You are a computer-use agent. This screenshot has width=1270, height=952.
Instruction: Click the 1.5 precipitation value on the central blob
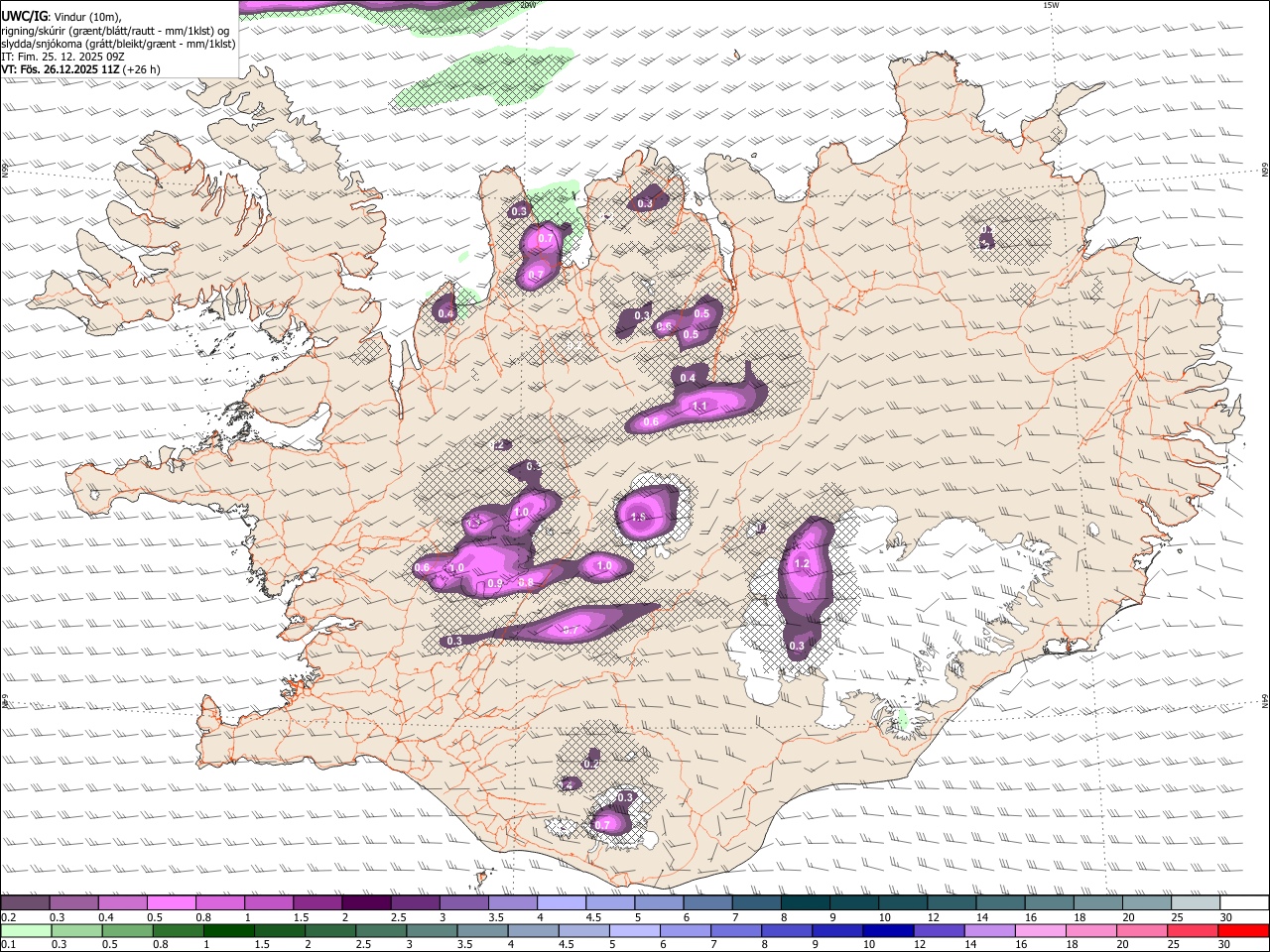(638, 517)
